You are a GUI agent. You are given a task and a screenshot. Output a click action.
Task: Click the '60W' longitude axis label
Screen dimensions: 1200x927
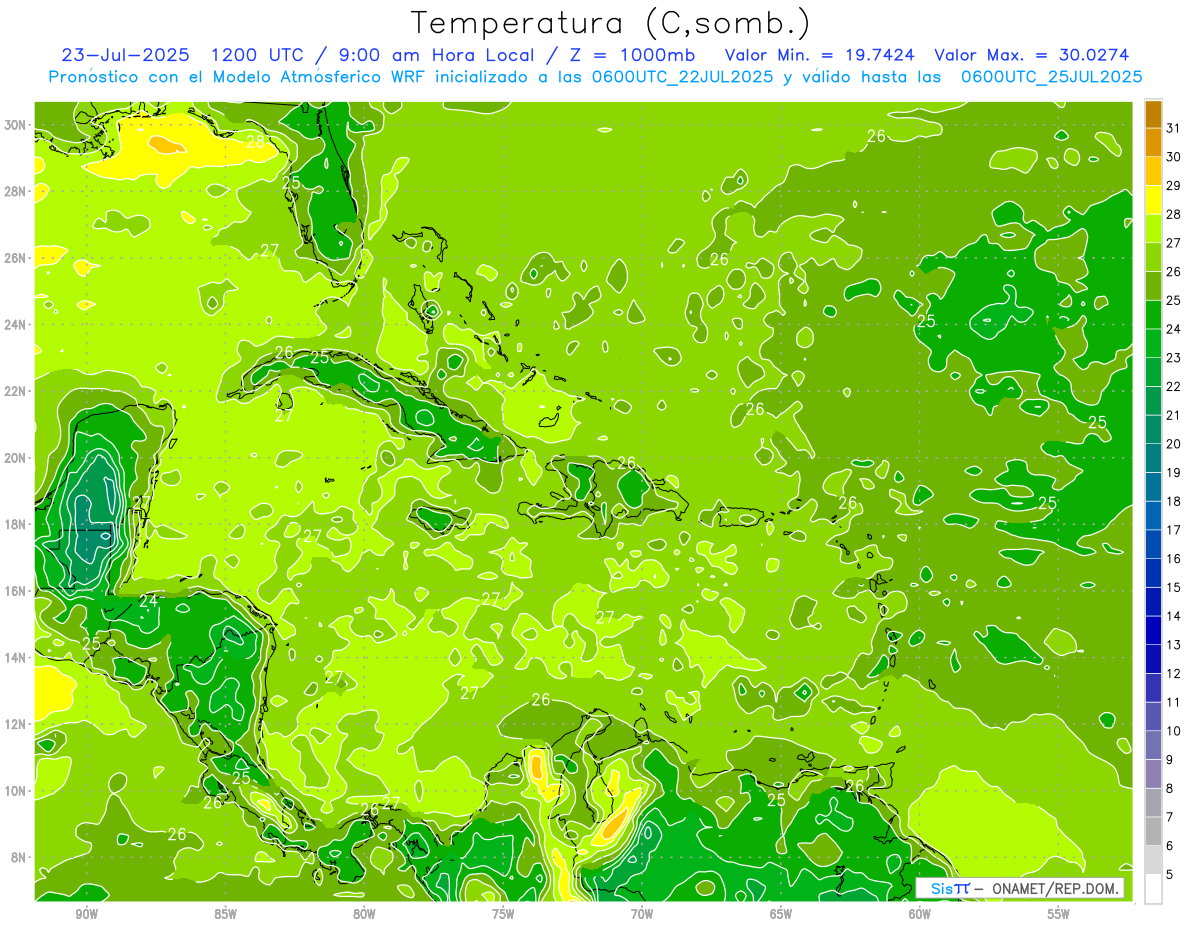click(x=920, y=915)
